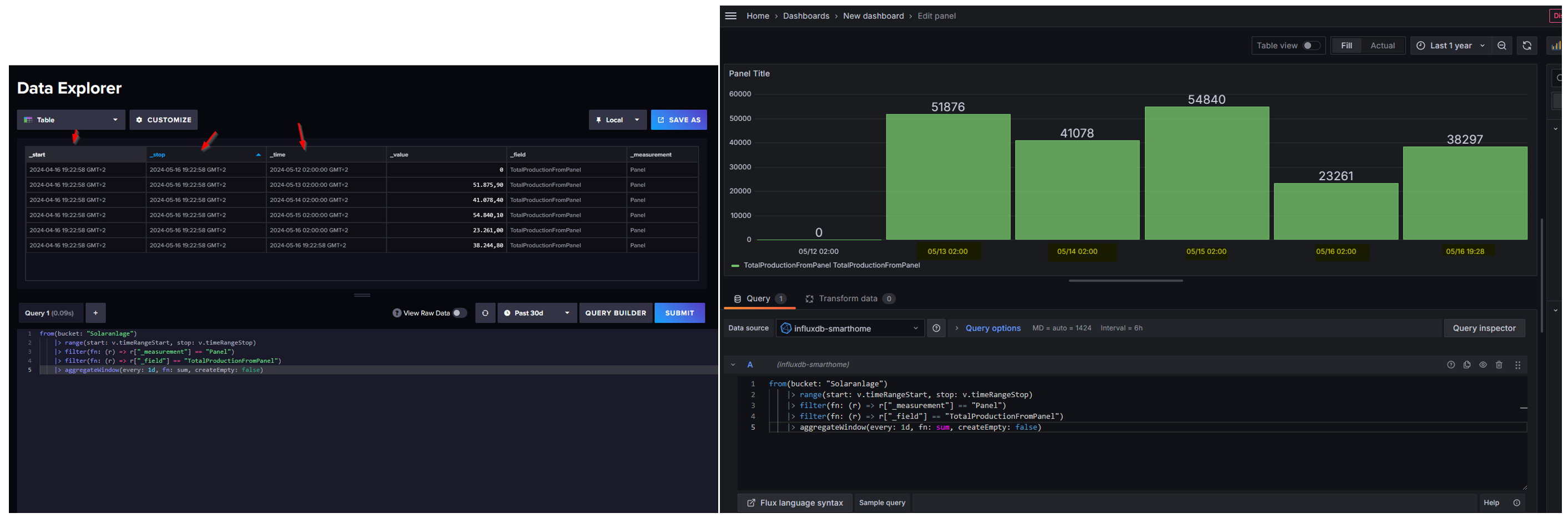
Task: Select the Actual size option
Action: coord(1383,45)
